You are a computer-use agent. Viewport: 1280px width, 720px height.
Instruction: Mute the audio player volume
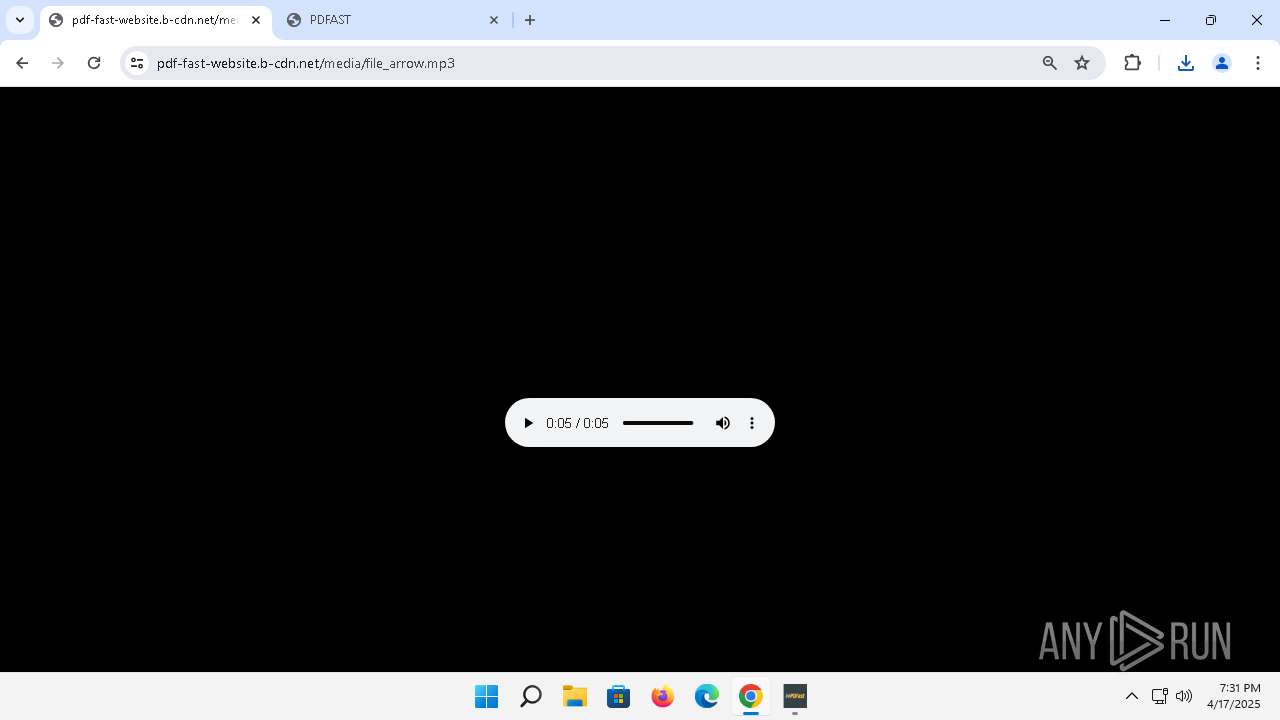click(723, 423)
